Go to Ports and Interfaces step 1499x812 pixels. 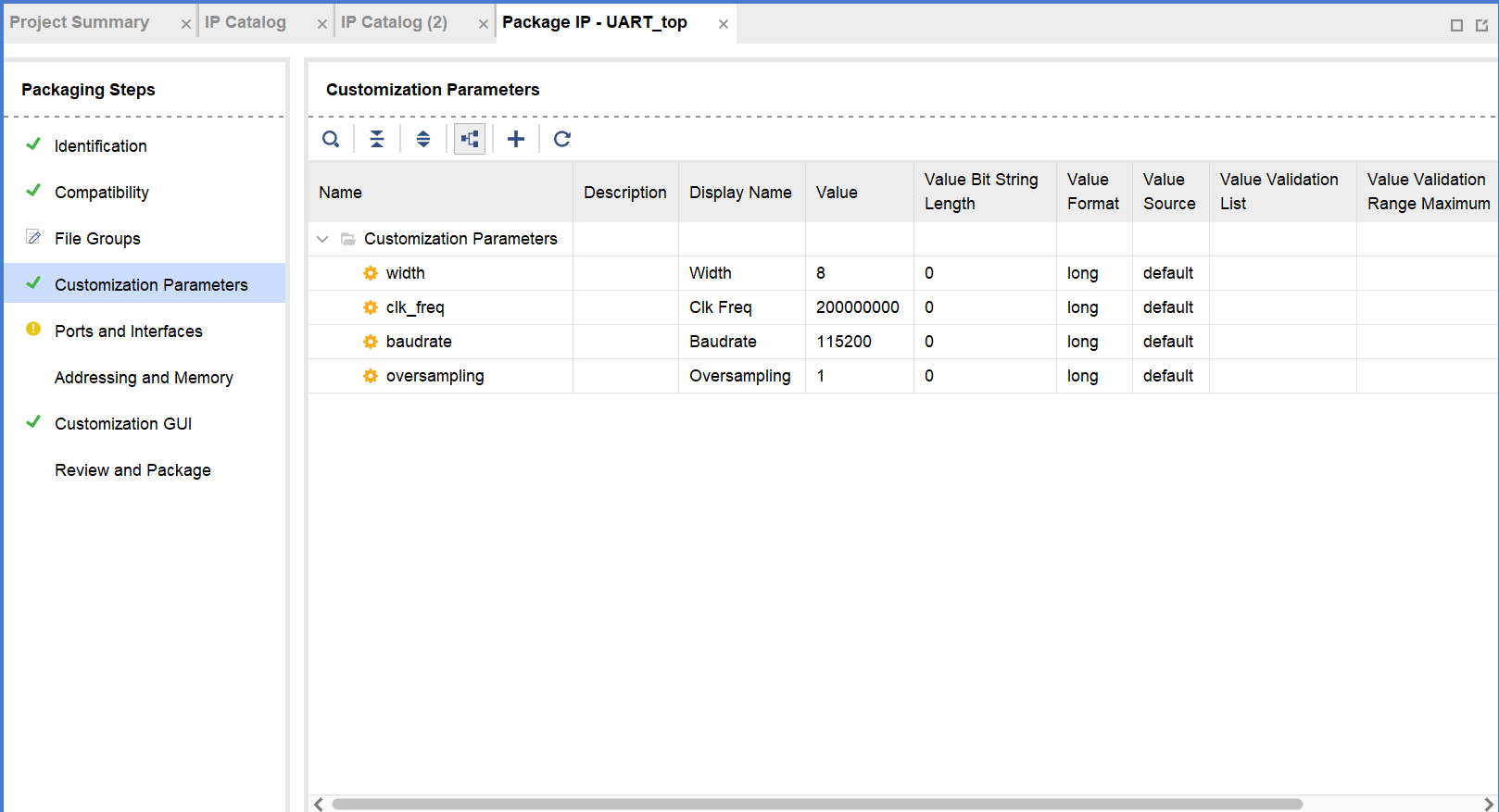point(128,331)
